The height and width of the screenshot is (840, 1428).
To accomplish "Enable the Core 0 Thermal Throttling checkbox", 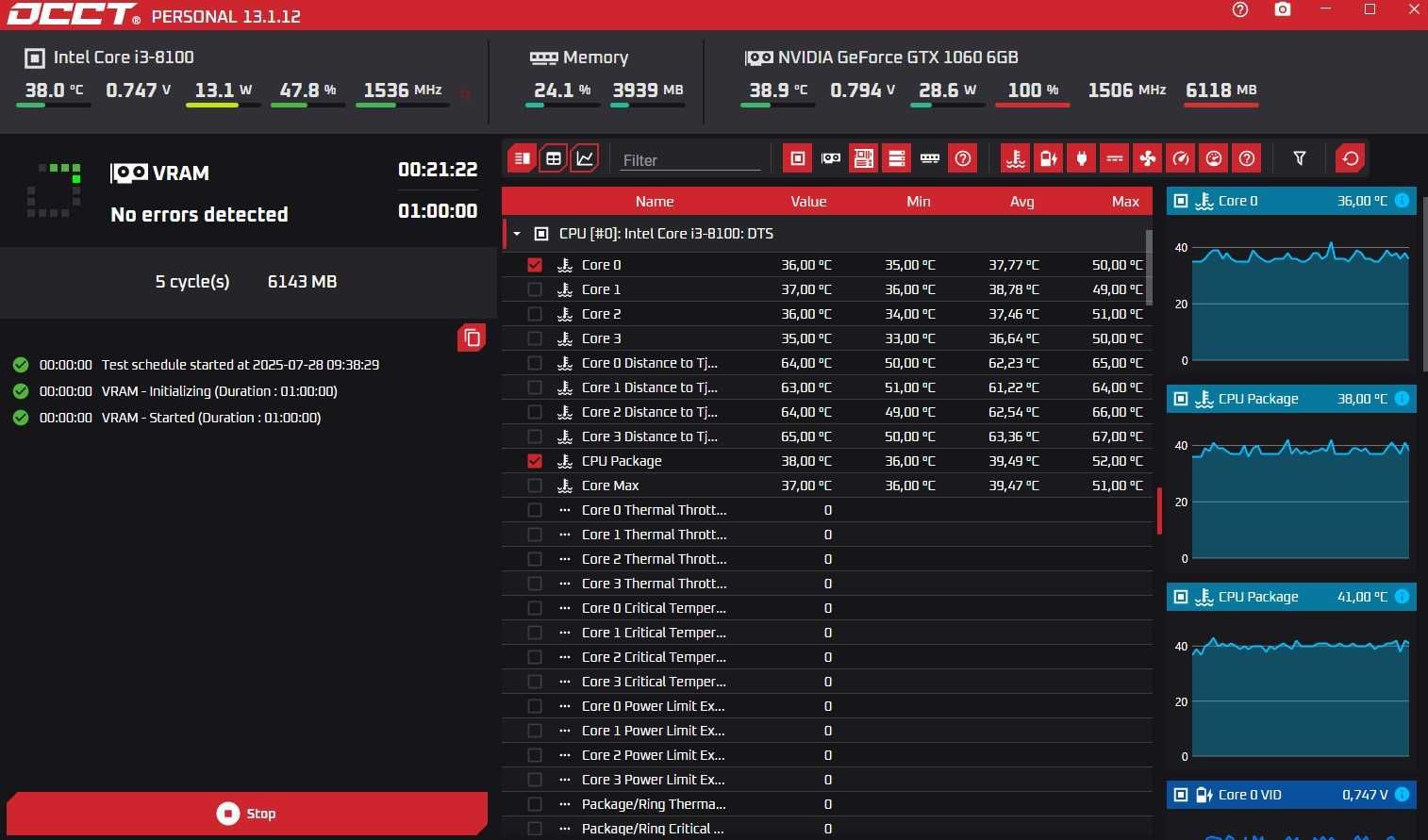I will pyautogui.click(x=535, y=510).
